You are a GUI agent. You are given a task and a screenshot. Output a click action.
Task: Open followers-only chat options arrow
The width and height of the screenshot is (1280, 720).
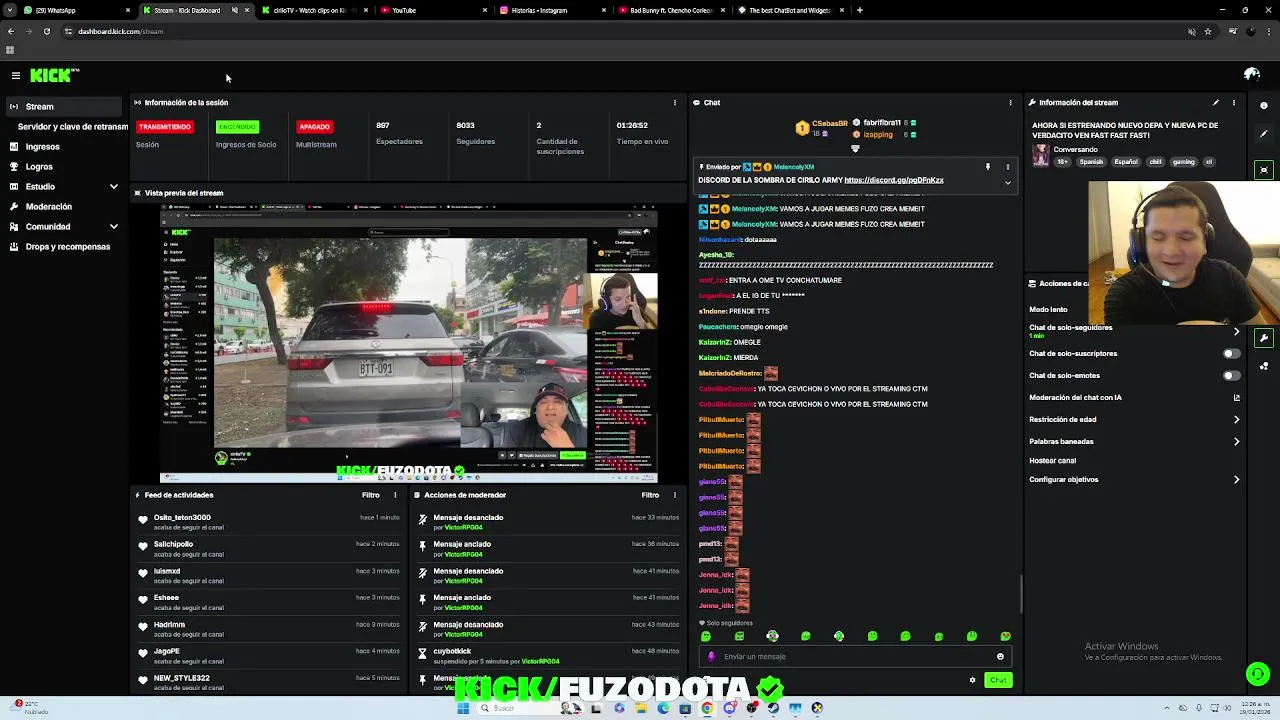click(x=1236, y=331)
